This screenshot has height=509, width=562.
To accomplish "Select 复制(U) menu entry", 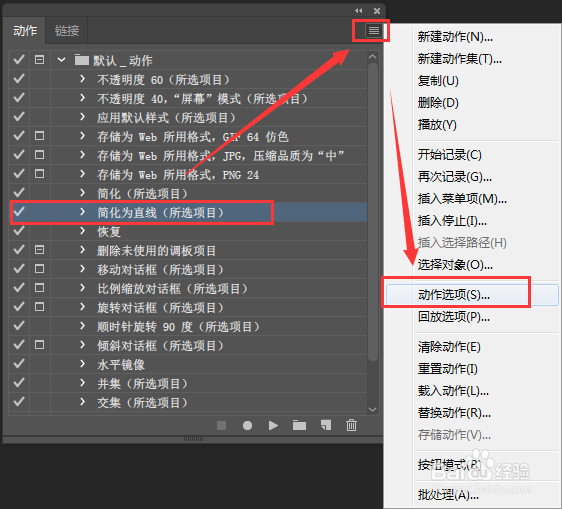I will (x=438, y=81).
